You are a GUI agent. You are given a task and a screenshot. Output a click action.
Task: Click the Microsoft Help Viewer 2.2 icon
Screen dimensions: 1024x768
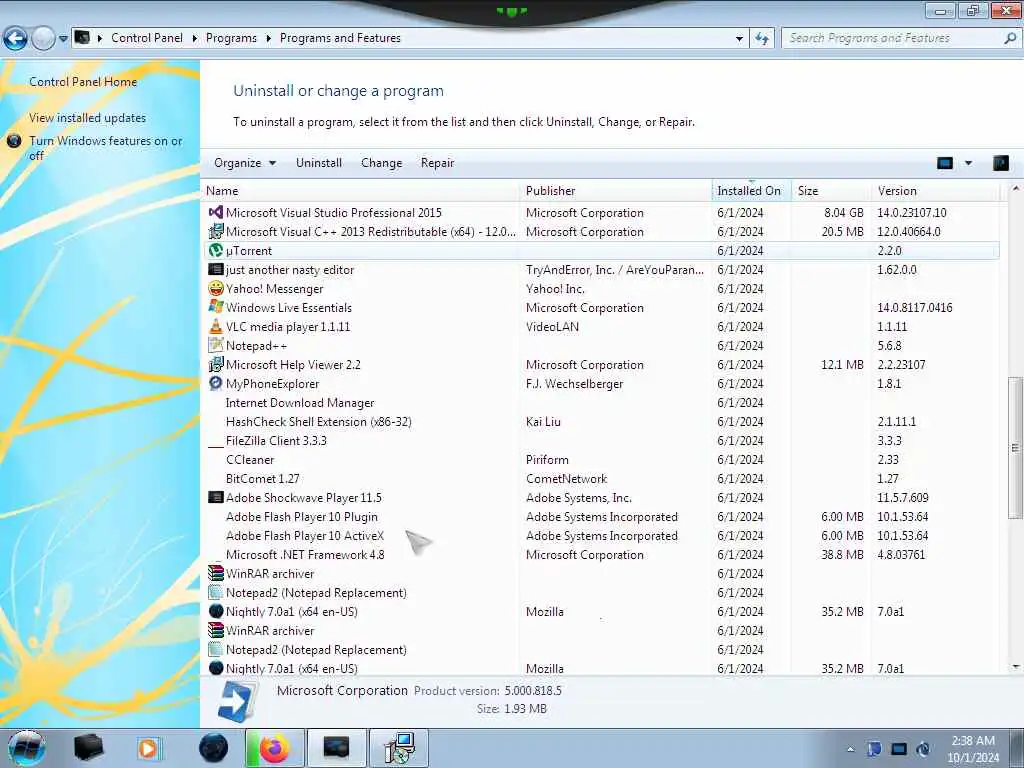[216, 364]
